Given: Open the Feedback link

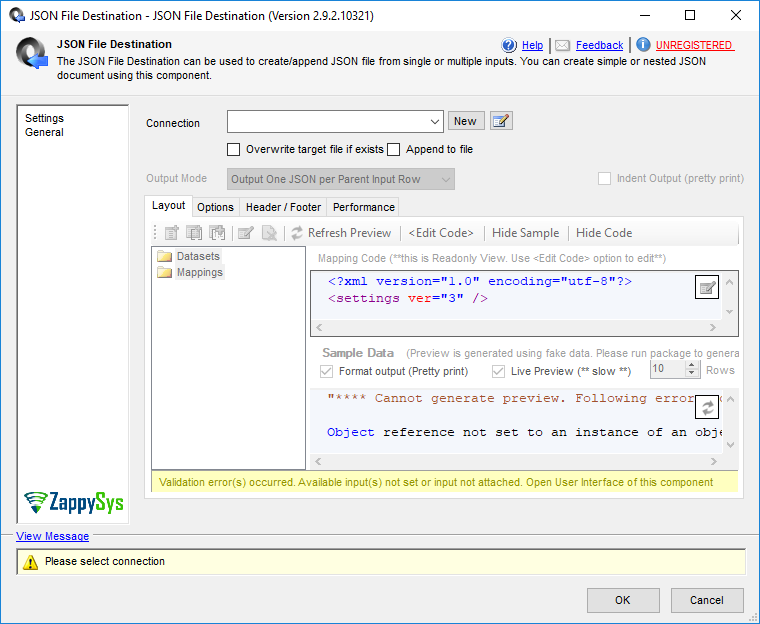Looking at the screenshot, I should [x=599, y=45].
